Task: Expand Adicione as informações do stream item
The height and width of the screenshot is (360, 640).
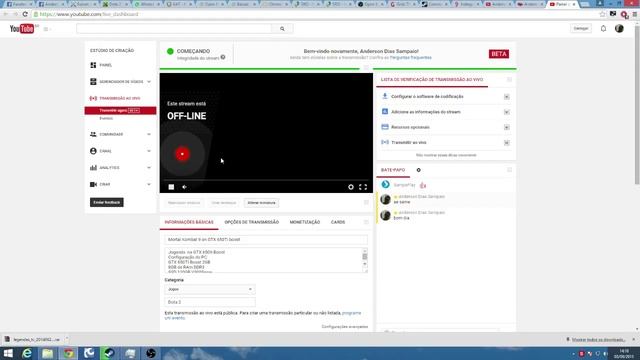Action: pyautogui.click(x=507, y=112)
